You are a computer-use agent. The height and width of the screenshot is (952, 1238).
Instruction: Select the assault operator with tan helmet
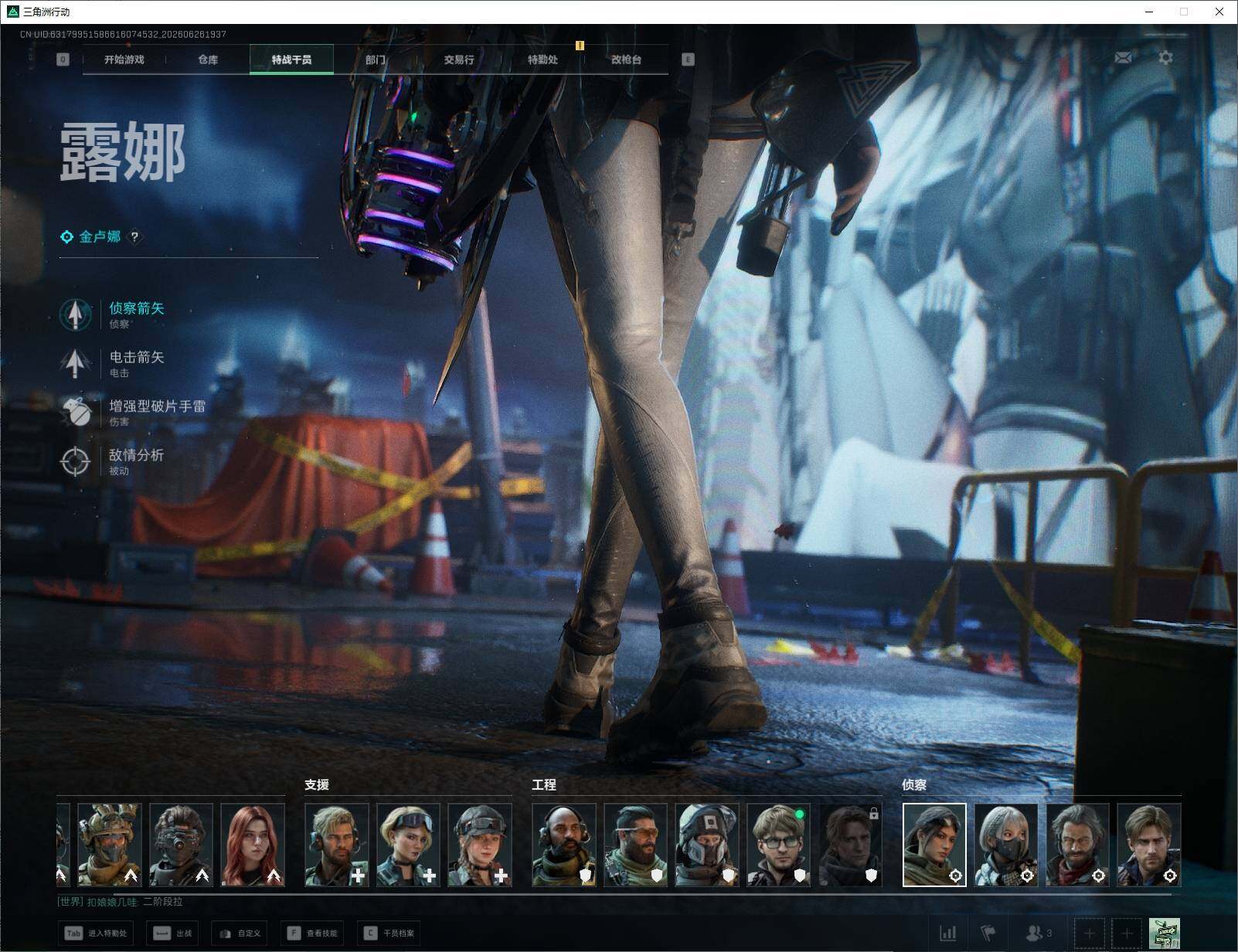110,845
